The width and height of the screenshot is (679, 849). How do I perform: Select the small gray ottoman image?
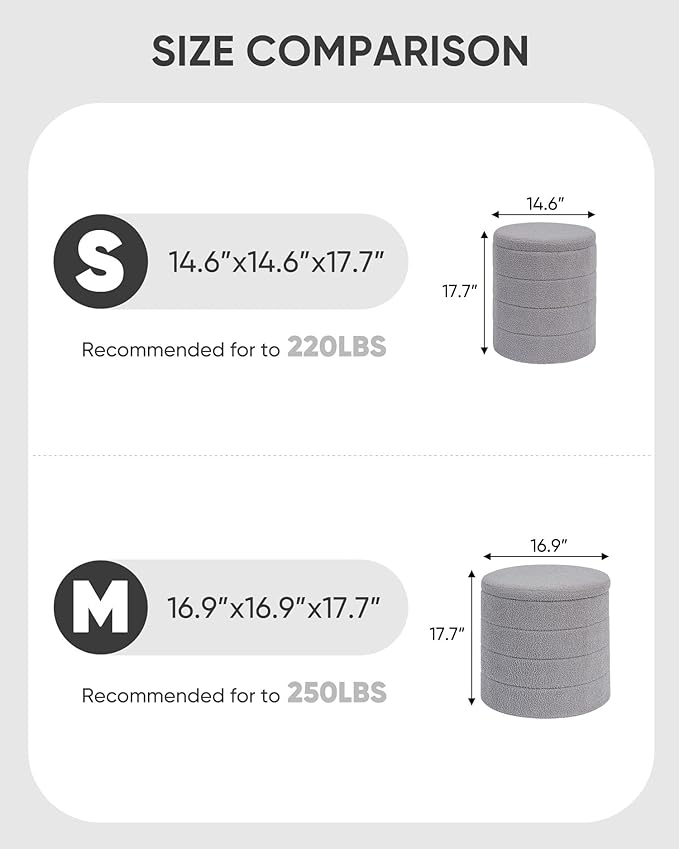pos(544,292)
